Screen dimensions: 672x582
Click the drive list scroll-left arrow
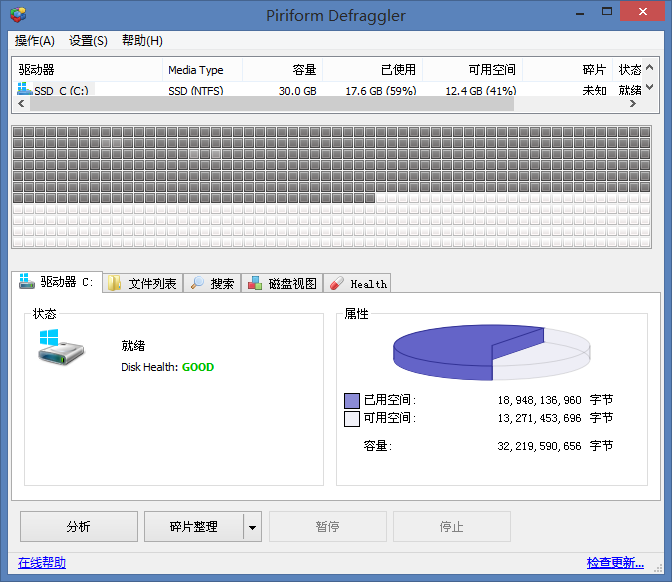click(21, 104)
